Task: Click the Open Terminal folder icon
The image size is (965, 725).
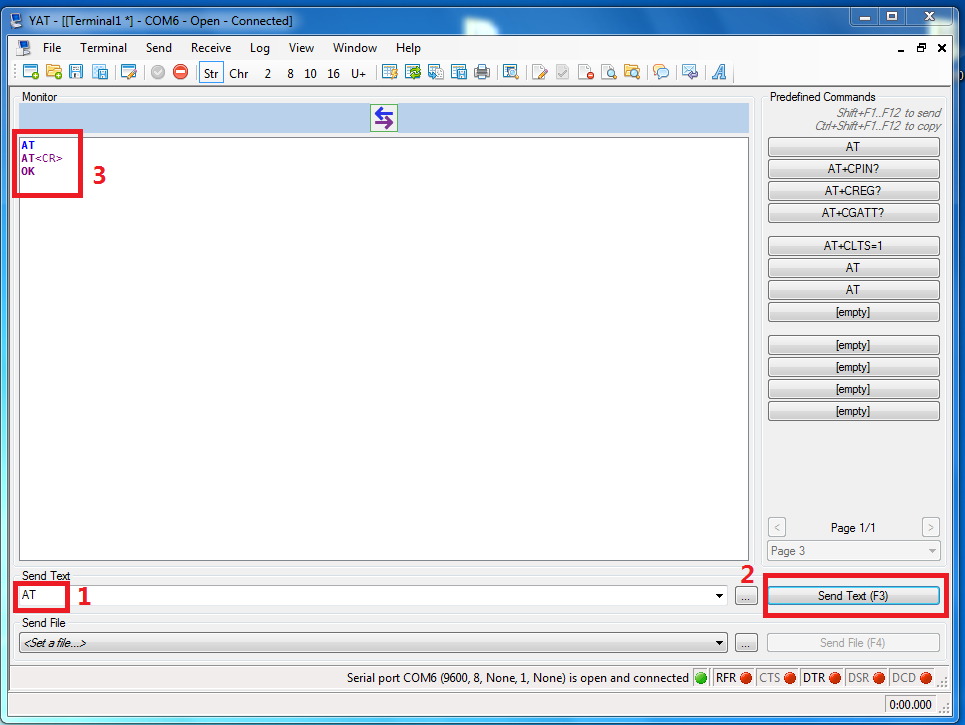Action: [x=54, y=72]
